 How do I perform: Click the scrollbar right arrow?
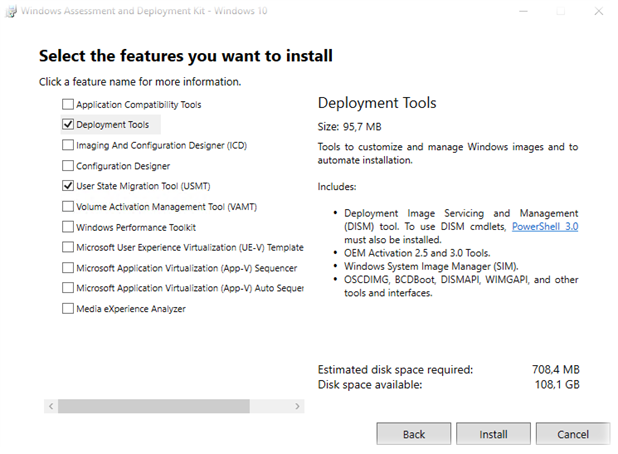coord(297,406)
